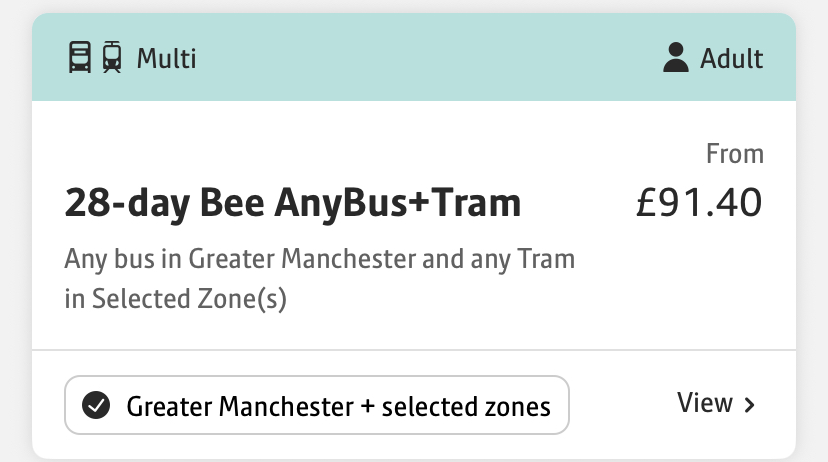The image size is (828, 462).
Task: Click the From label above the price
Action: 735,154
